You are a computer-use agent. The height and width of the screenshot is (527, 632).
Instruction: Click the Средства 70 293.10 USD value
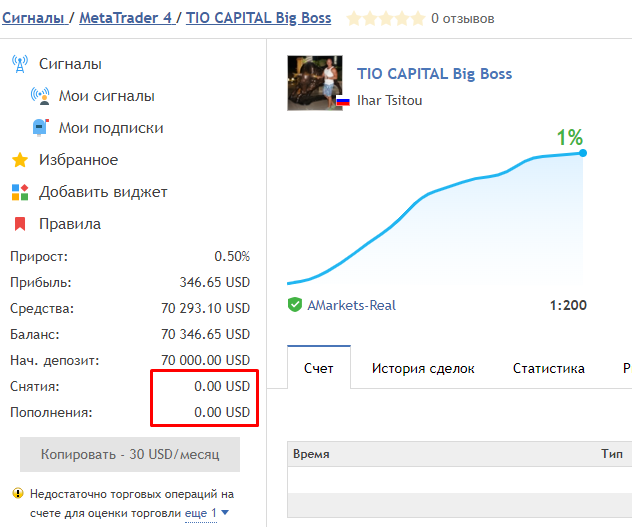(206, 308)
